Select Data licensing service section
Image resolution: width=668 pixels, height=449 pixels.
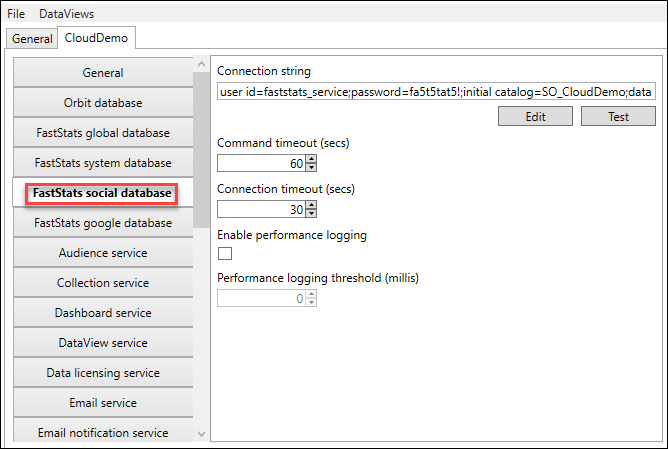(103, 373)
